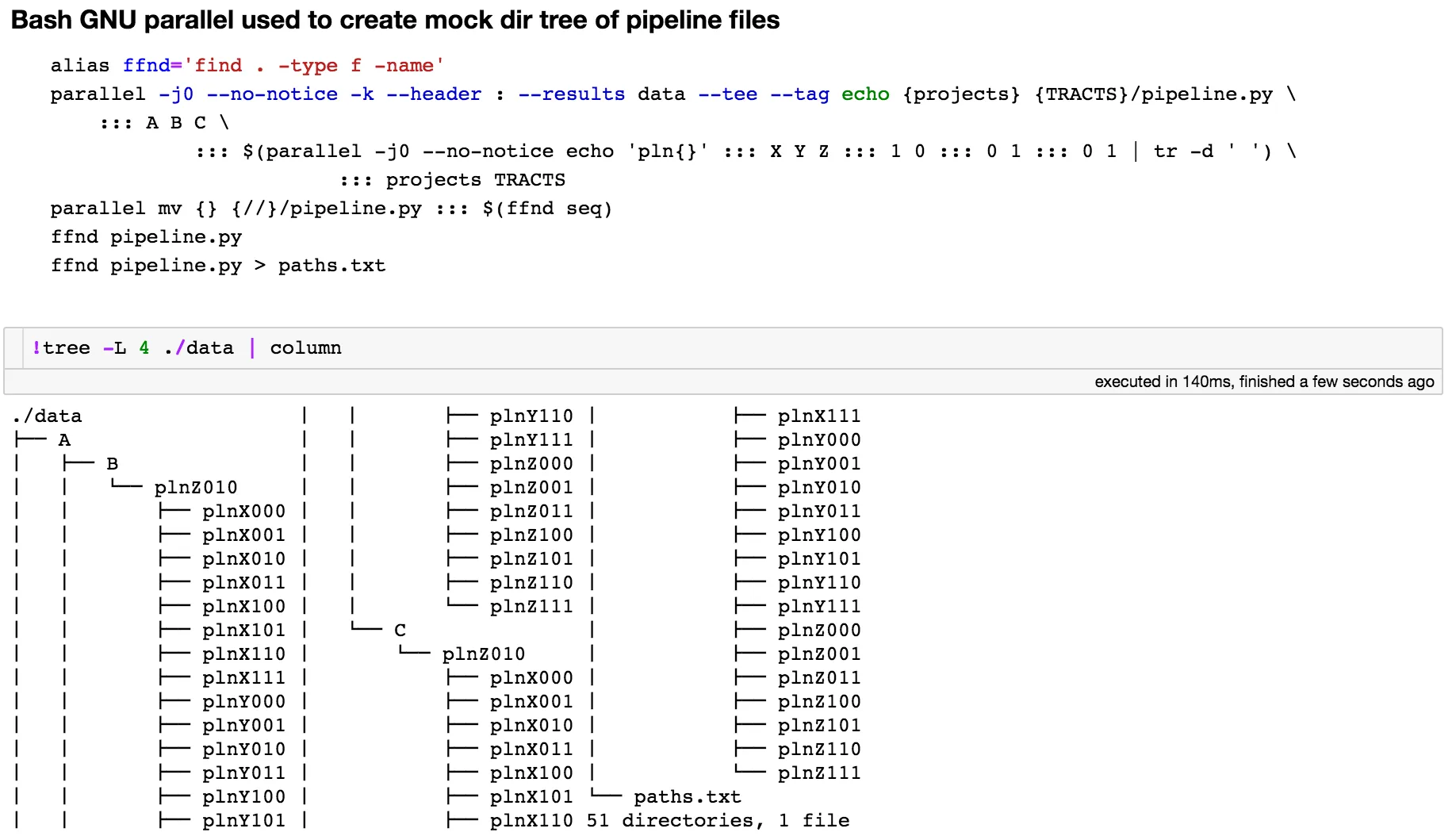Click the 'tr -d' command in the code
1456x836 pixels.
pyautogui.click(x=1183, y=151)
